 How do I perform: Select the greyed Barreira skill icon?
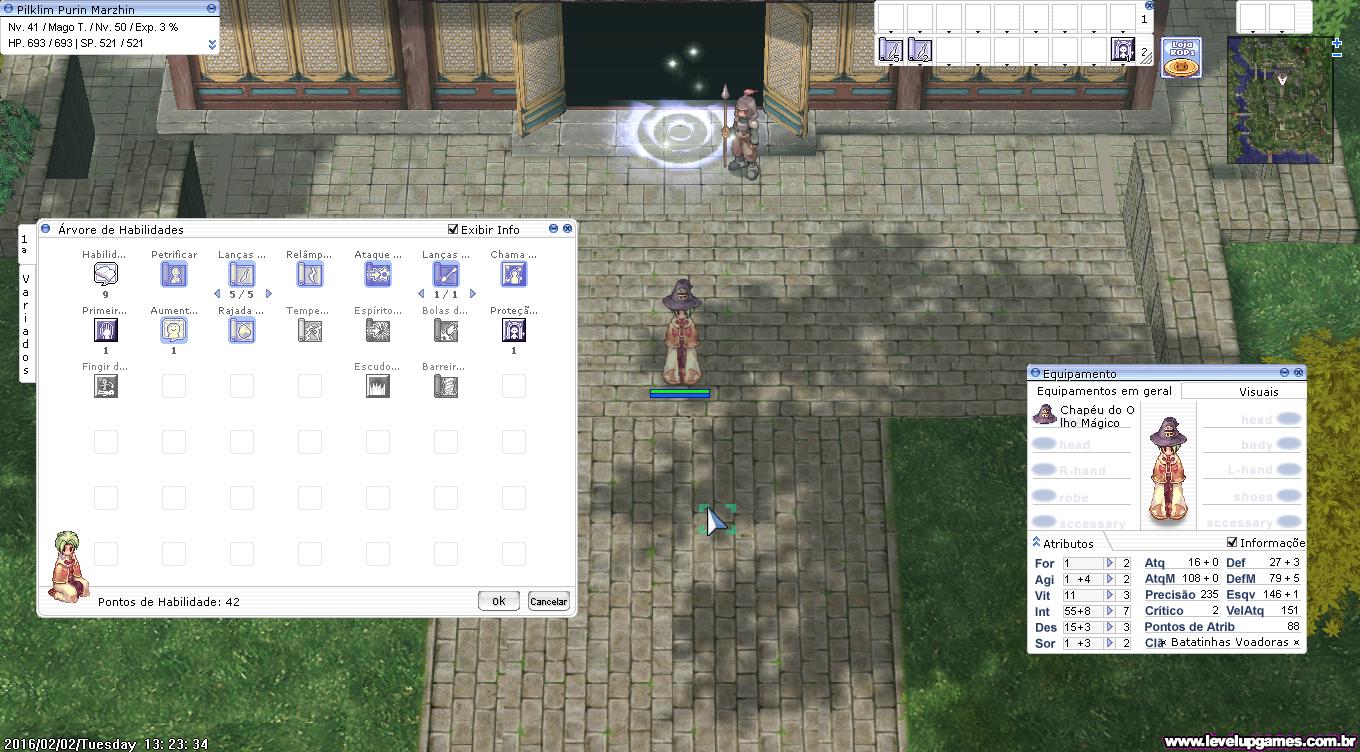point(446,387)
